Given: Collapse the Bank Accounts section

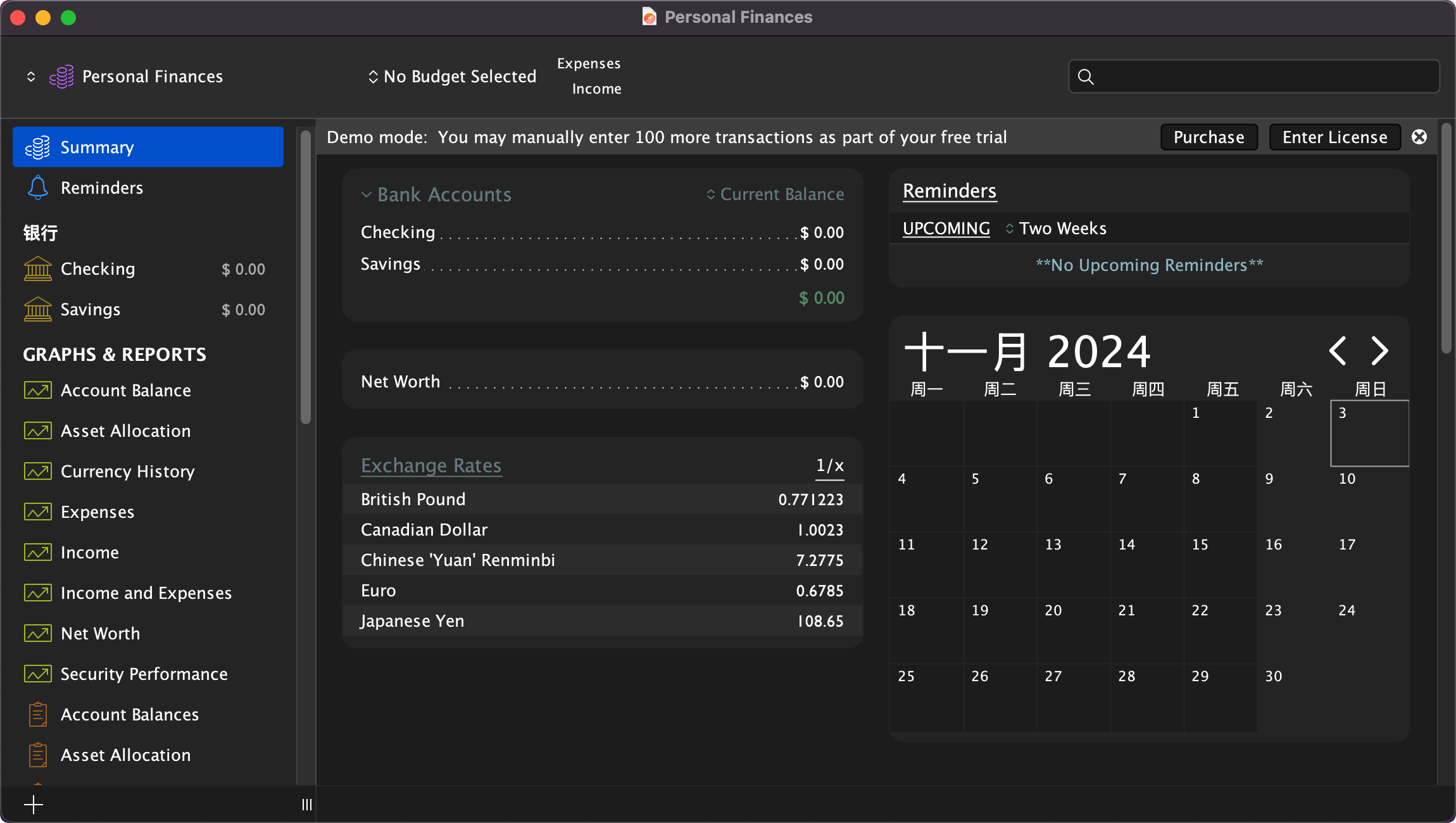Looking at the screenshot, I should [366, 194].
